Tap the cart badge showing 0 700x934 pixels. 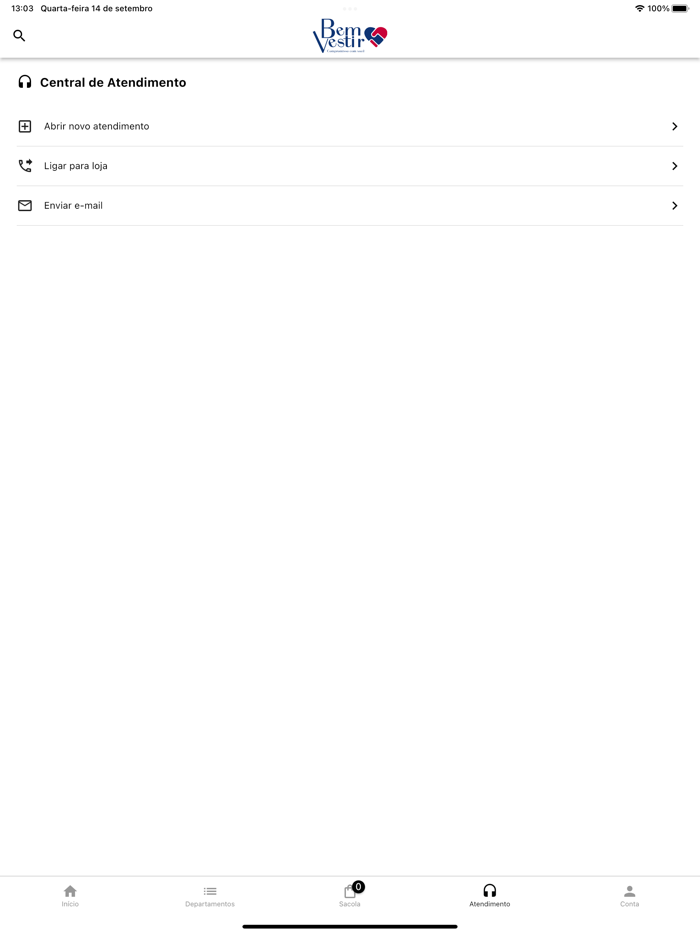(x=359, y=886)
